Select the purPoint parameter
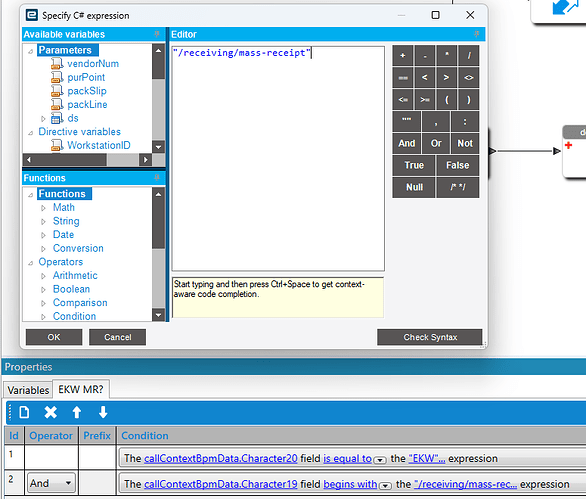Image resolution: width=586 pixels, height=499 pixels. (x=86, y=77)
